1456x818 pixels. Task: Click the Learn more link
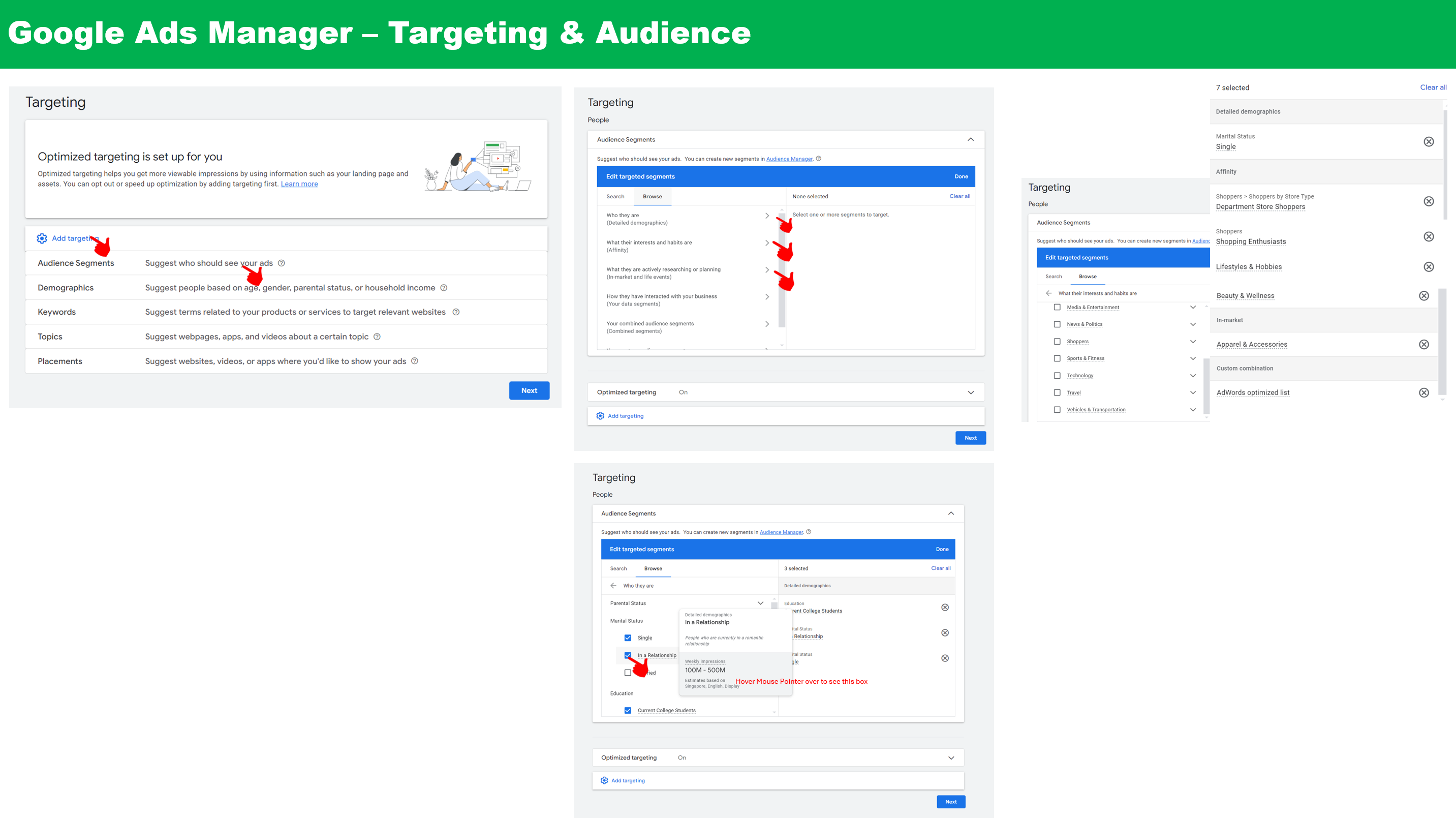pos(299,184)
